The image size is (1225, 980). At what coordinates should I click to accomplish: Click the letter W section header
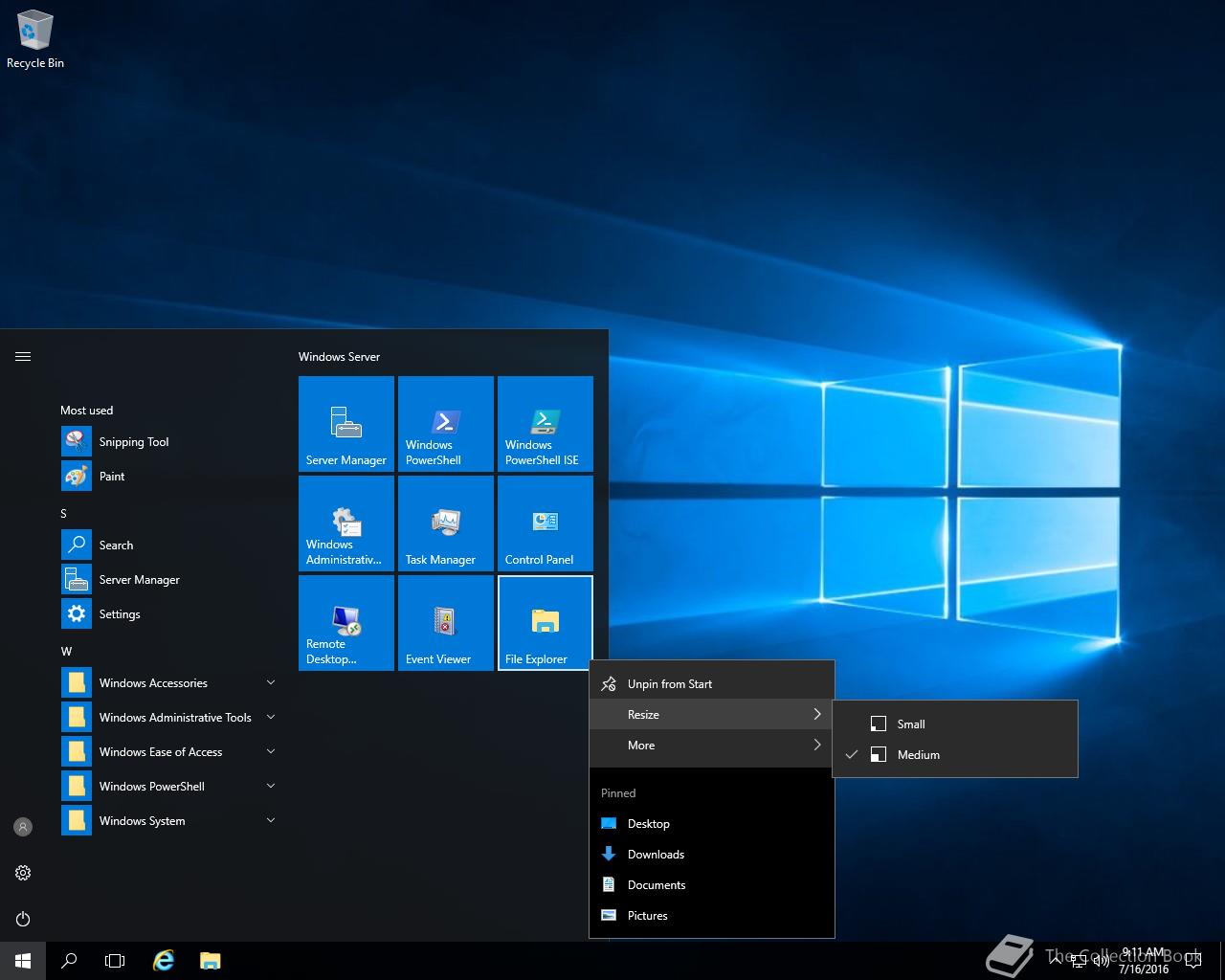tap(66, 652)
